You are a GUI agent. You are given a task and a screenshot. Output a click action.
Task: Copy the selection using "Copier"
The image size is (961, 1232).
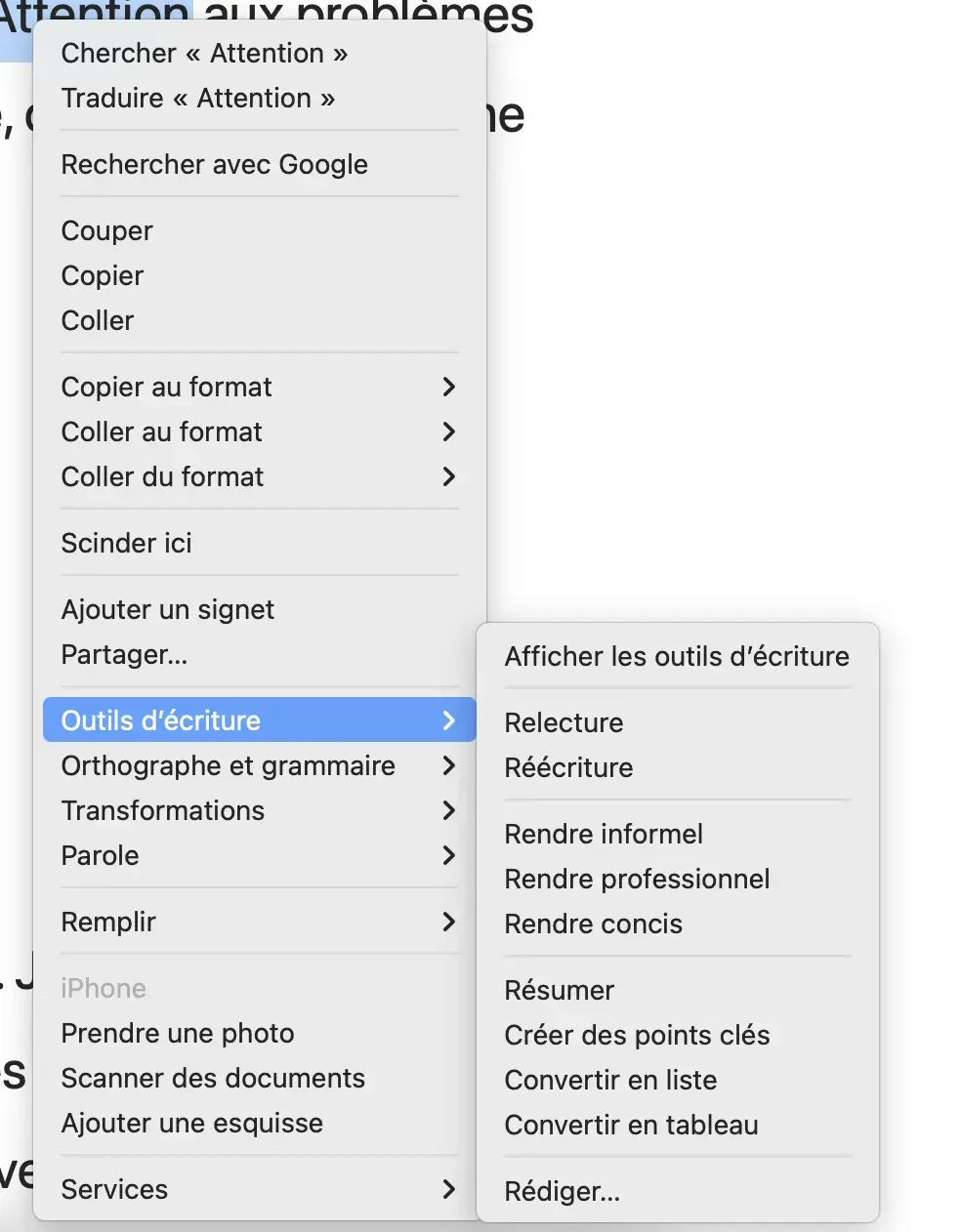[102, 275]
